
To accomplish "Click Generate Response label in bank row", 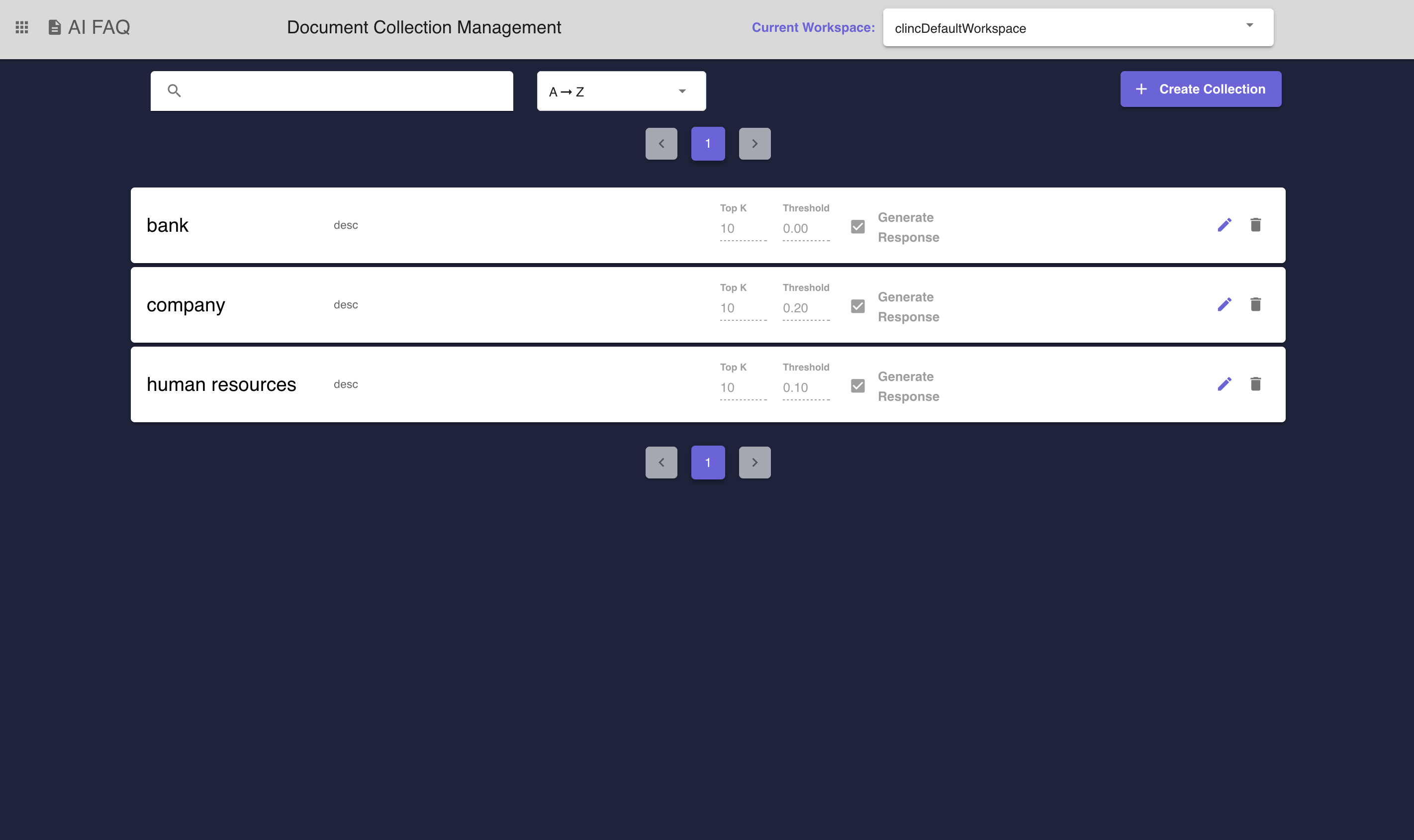I will 909,227.
